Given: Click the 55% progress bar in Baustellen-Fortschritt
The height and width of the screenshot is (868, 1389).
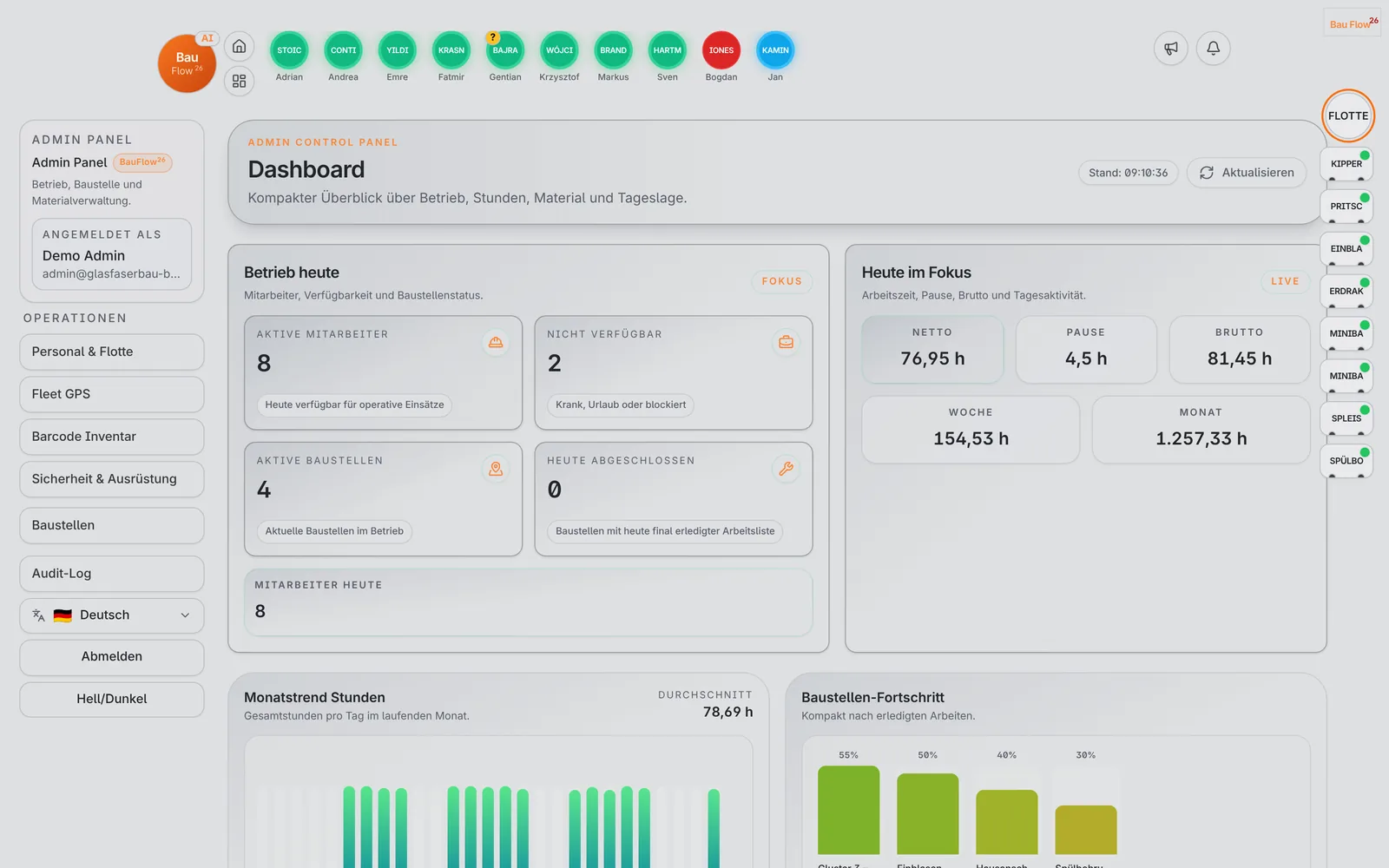Looking at the screenshot, I should (x=848, y=810).
